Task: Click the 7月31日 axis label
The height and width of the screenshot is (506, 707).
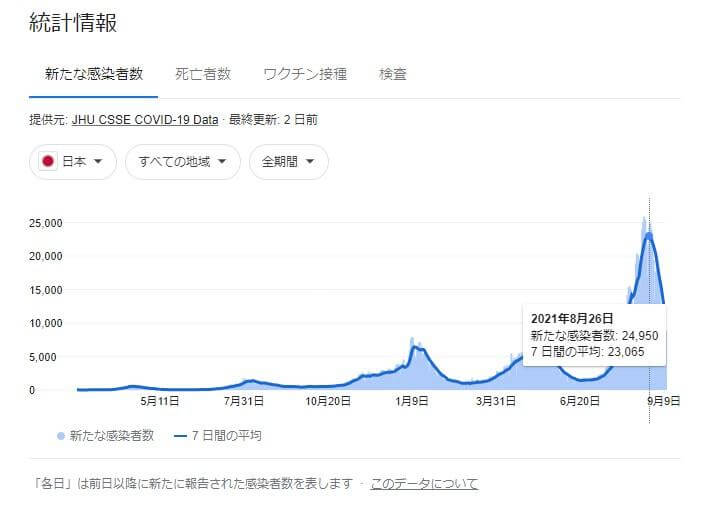Action: pos(244,401)
